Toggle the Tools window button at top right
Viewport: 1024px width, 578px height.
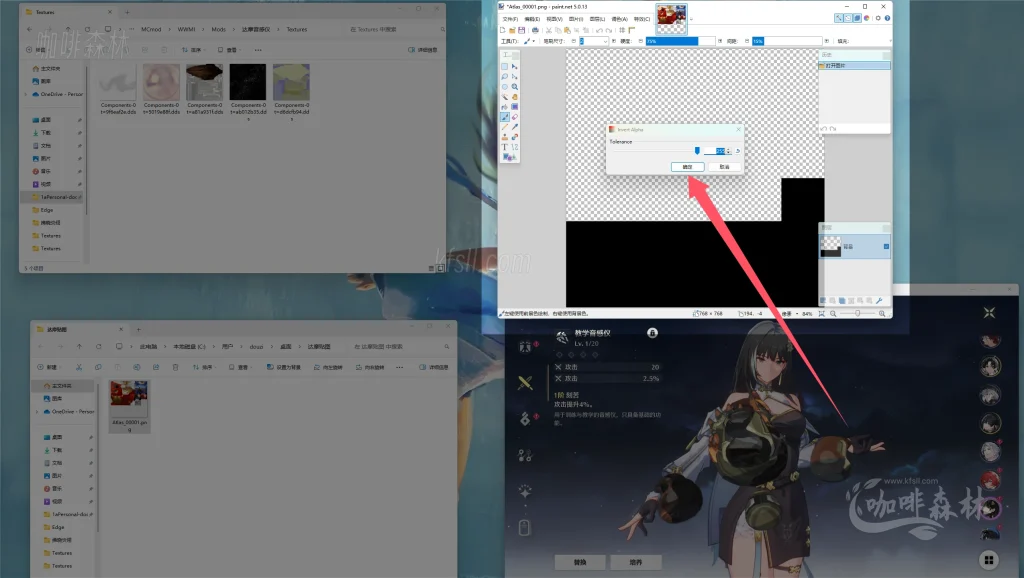840,18
